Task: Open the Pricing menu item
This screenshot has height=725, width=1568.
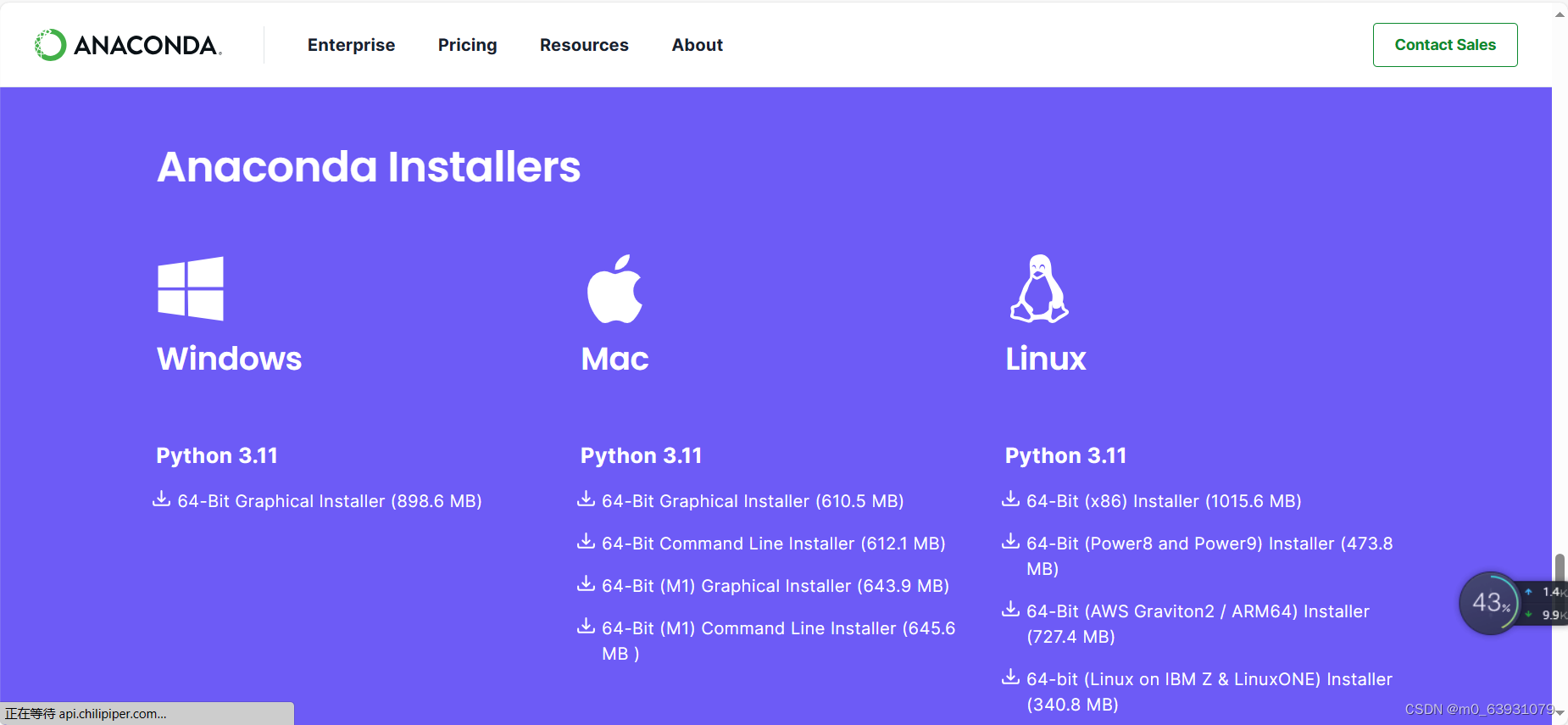Action: (x=467, y=45)
